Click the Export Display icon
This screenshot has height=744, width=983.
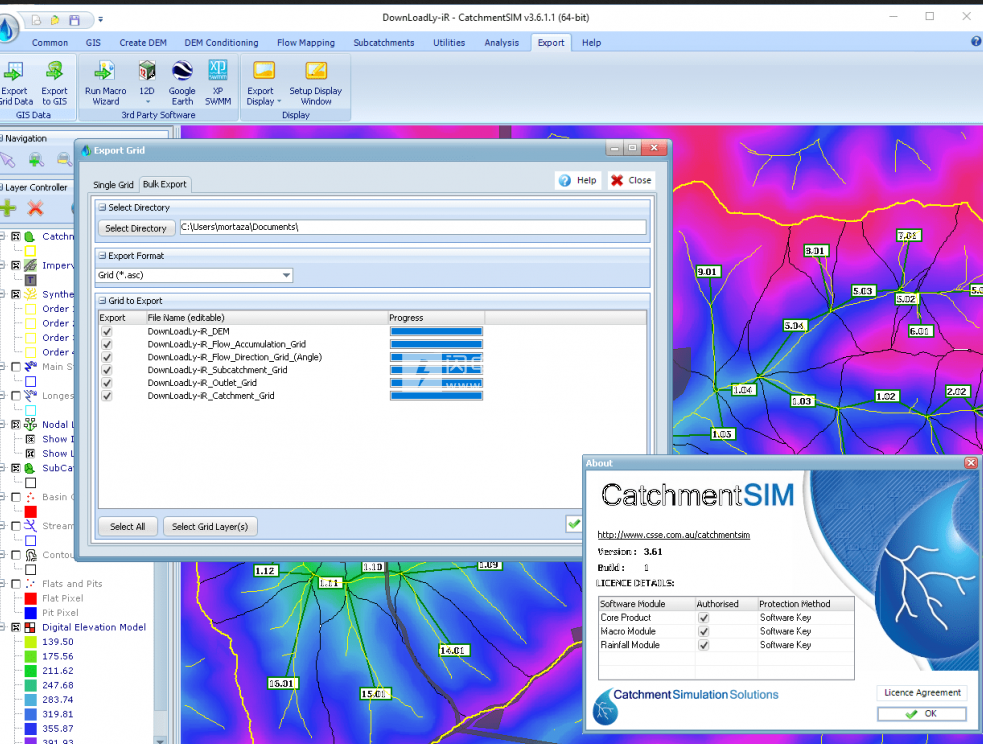point(263,71)
